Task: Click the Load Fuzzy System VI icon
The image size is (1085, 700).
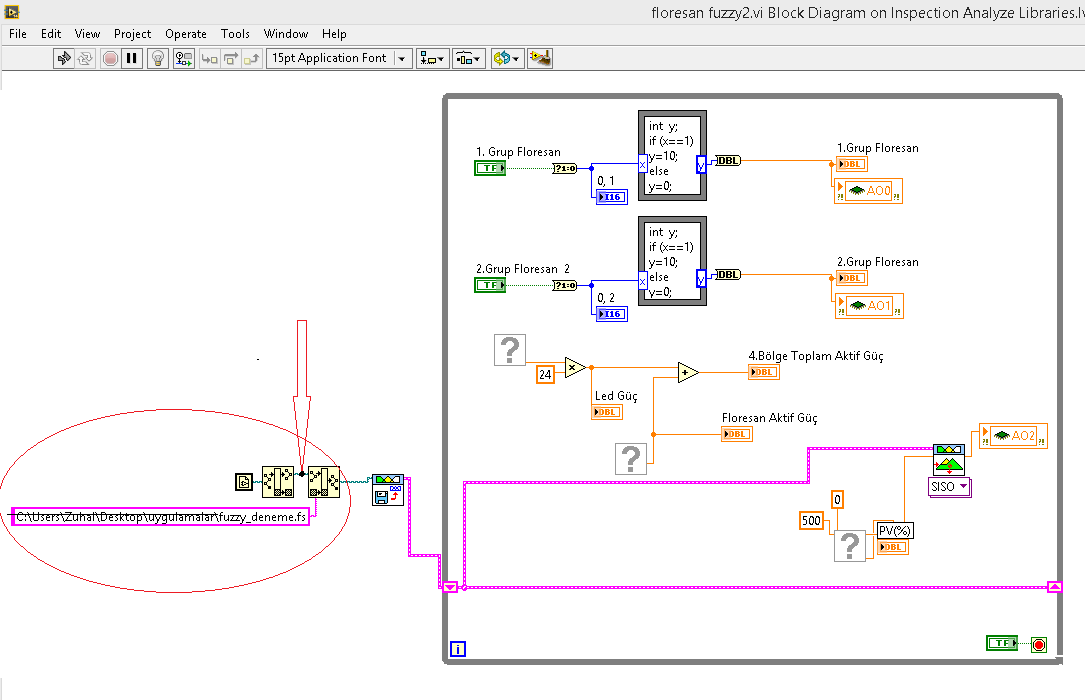Action: [388, 490]
